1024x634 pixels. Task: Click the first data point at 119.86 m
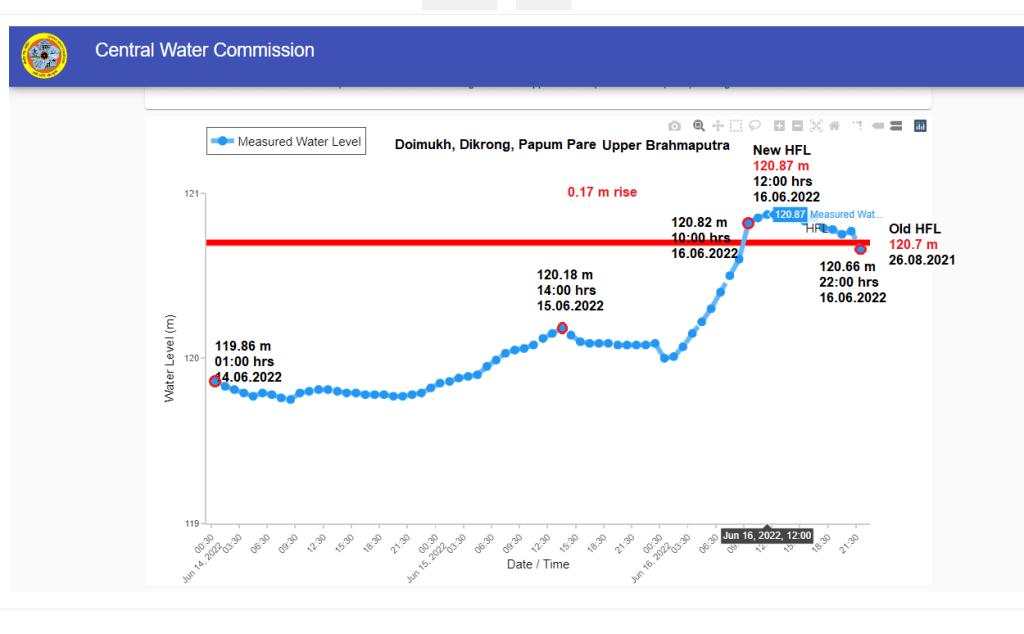[x=215, y=381]
